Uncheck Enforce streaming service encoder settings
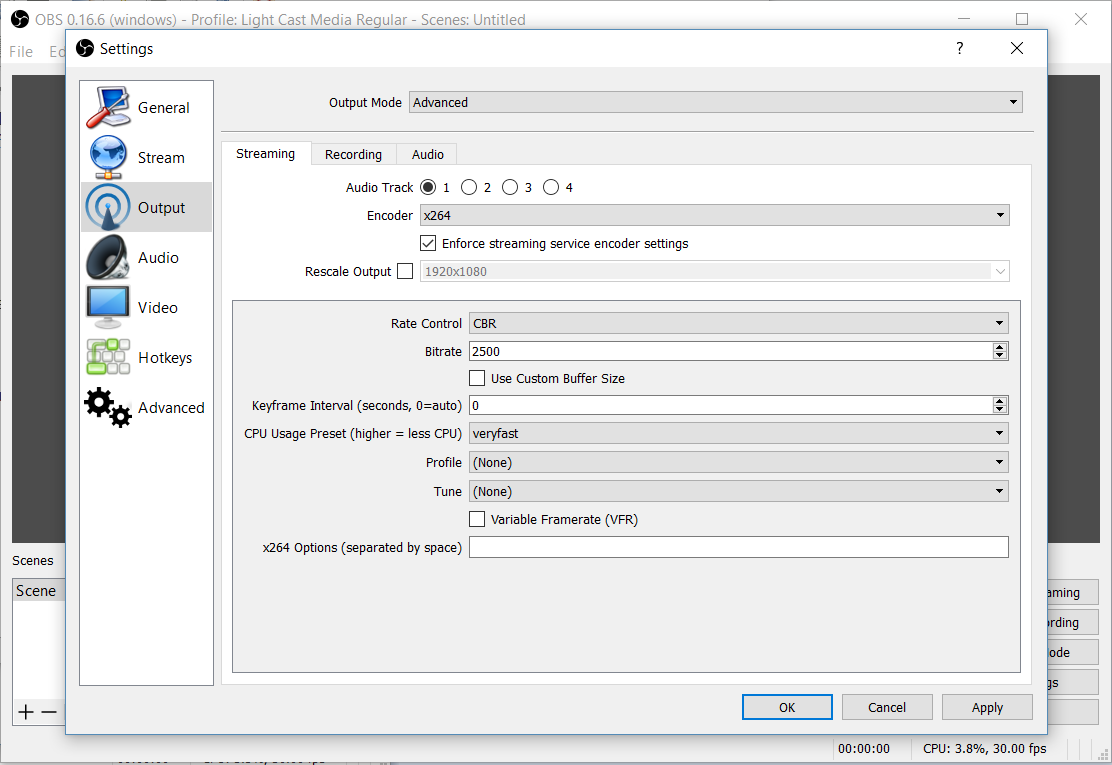The width and height of the screenshot is (1112, 765). pyautogui.click(x=428, y=243)
